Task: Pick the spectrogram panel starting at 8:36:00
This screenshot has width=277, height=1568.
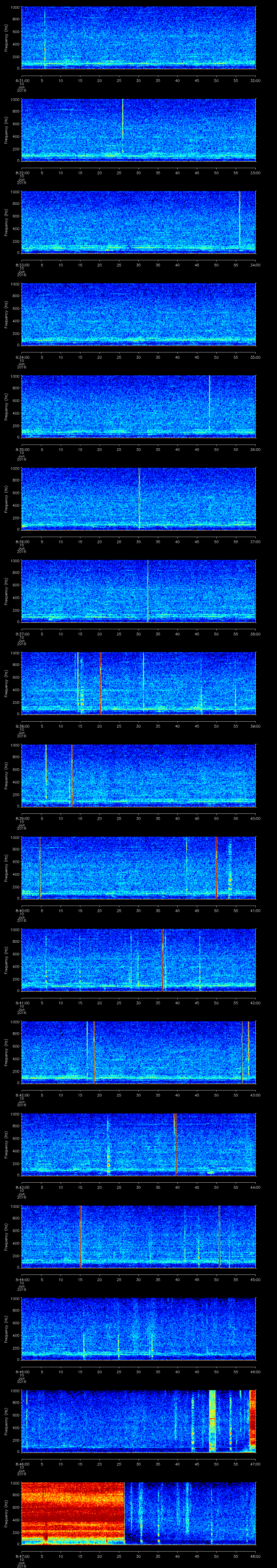Action: (x=138, y=499)
